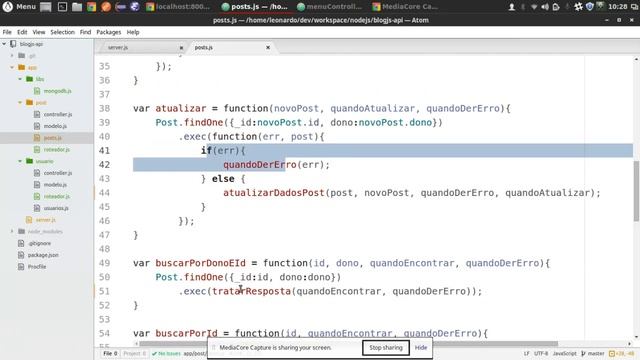The height and width of the screenshot is (360, 640).
Task: Click tratarResposta on line 51
Action: click(x=251, y=291)
